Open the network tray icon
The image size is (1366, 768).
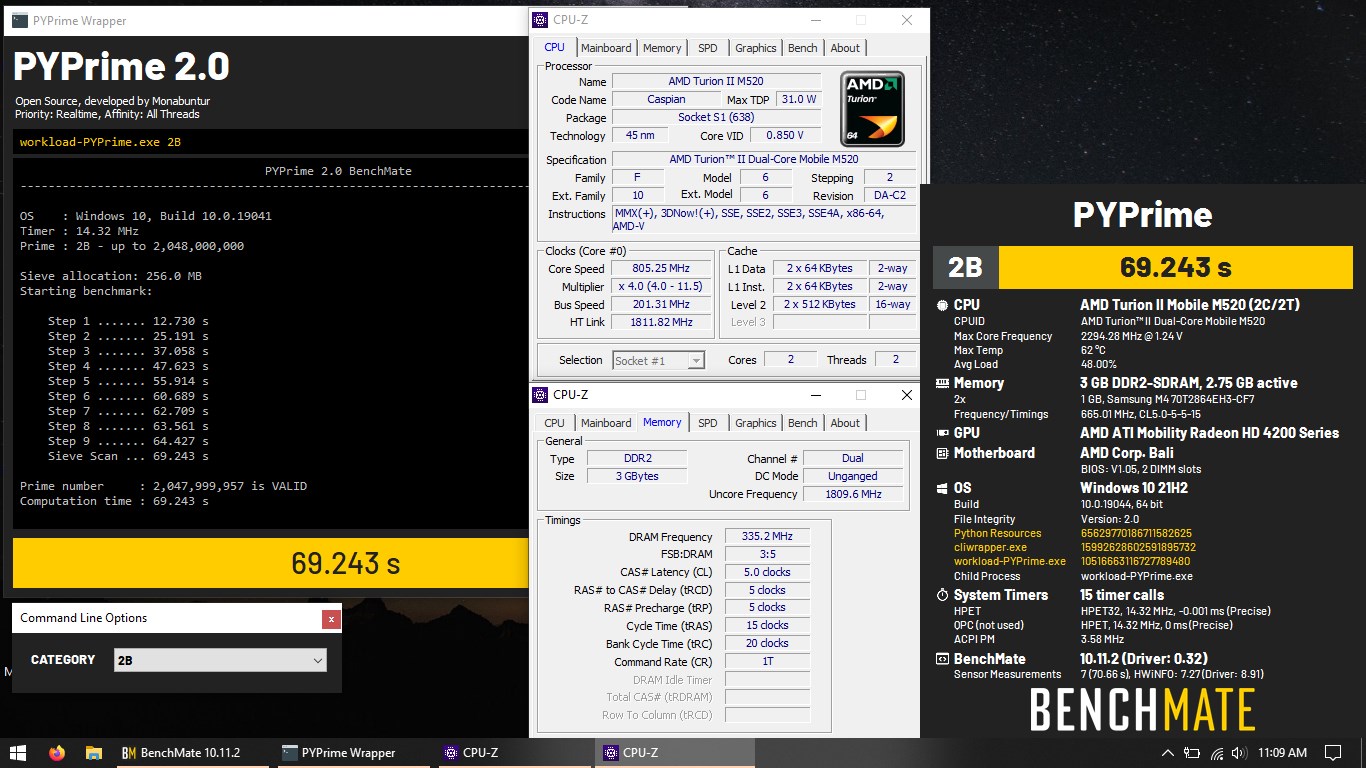click(x=1217, y=753)
